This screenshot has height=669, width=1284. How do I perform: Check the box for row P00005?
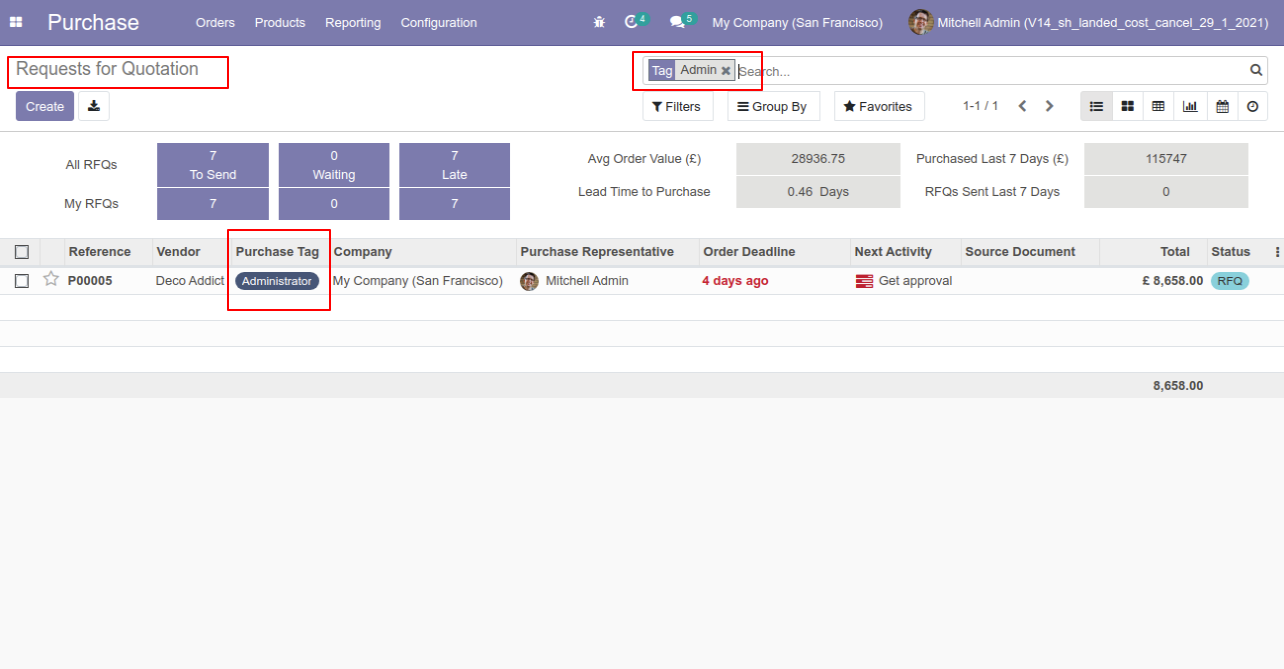(22, 281)
